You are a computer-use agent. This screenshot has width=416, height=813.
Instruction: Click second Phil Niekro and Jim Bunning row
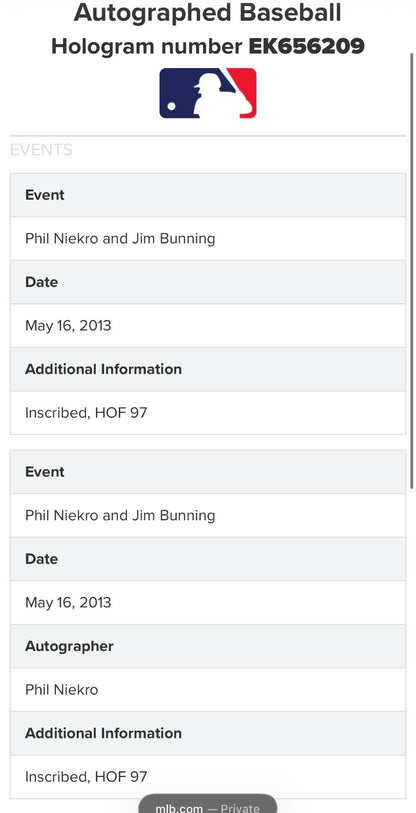207,515
